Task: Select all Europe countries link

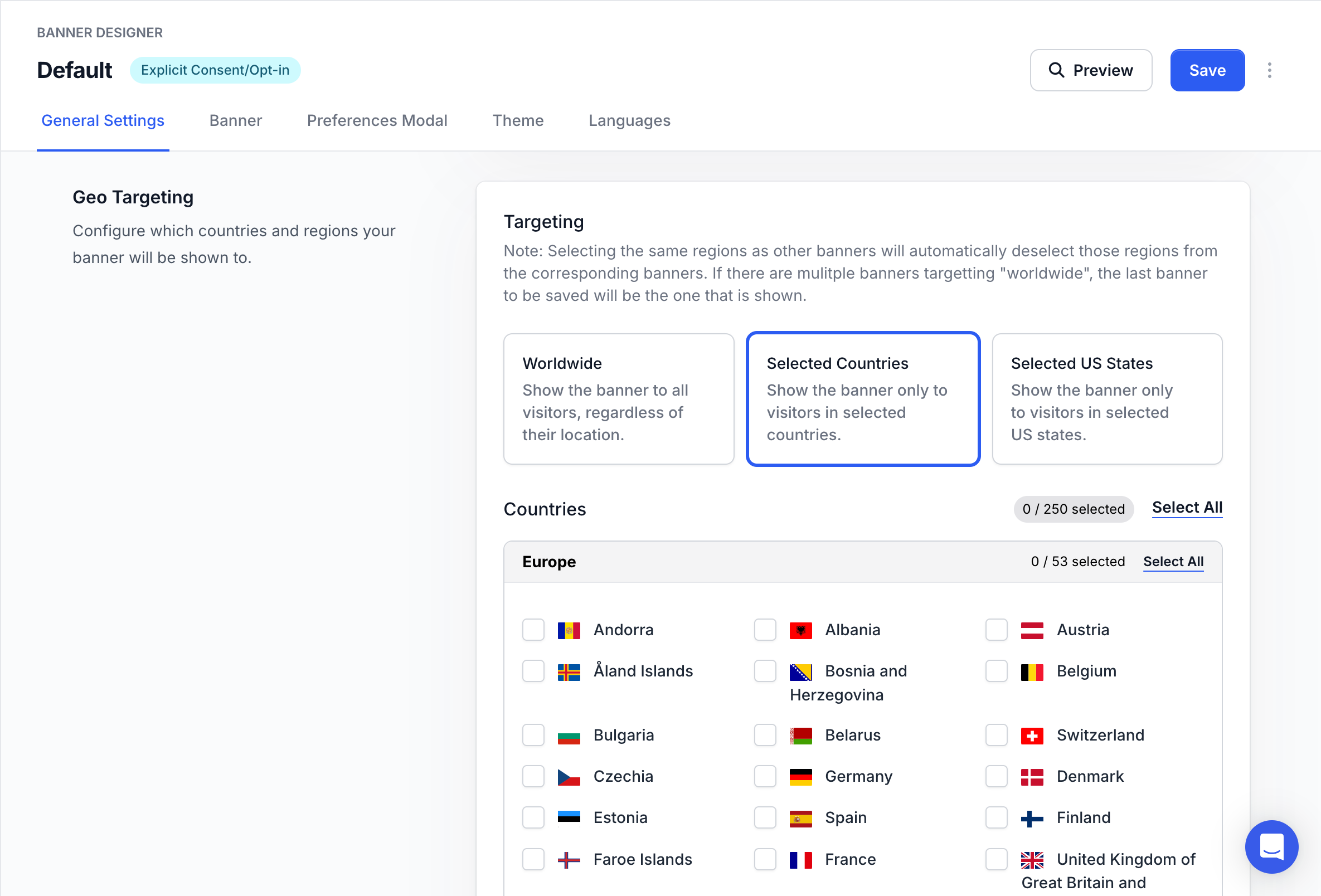Action: click(x=1173, y=561)
